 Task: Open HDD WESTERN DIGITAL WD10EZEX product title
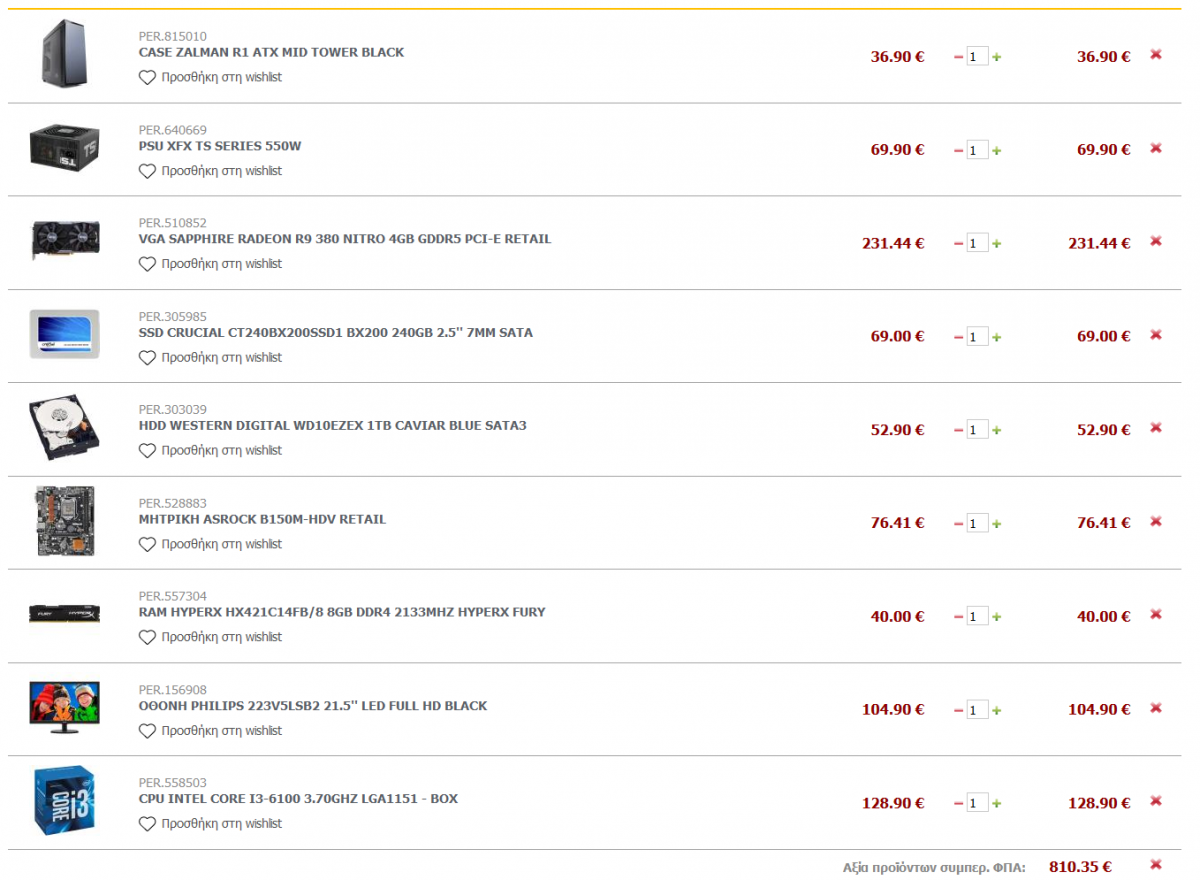332,426
